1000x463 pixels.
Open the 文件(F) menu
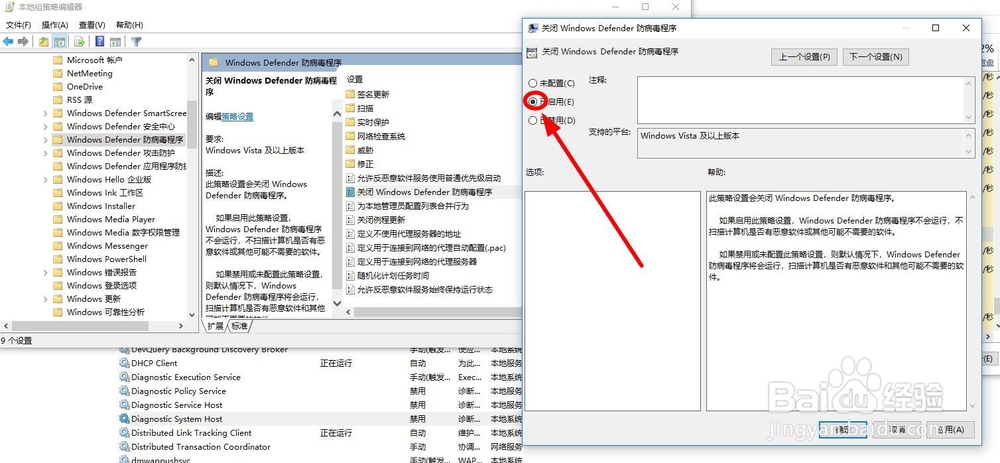tap(18, 25)
